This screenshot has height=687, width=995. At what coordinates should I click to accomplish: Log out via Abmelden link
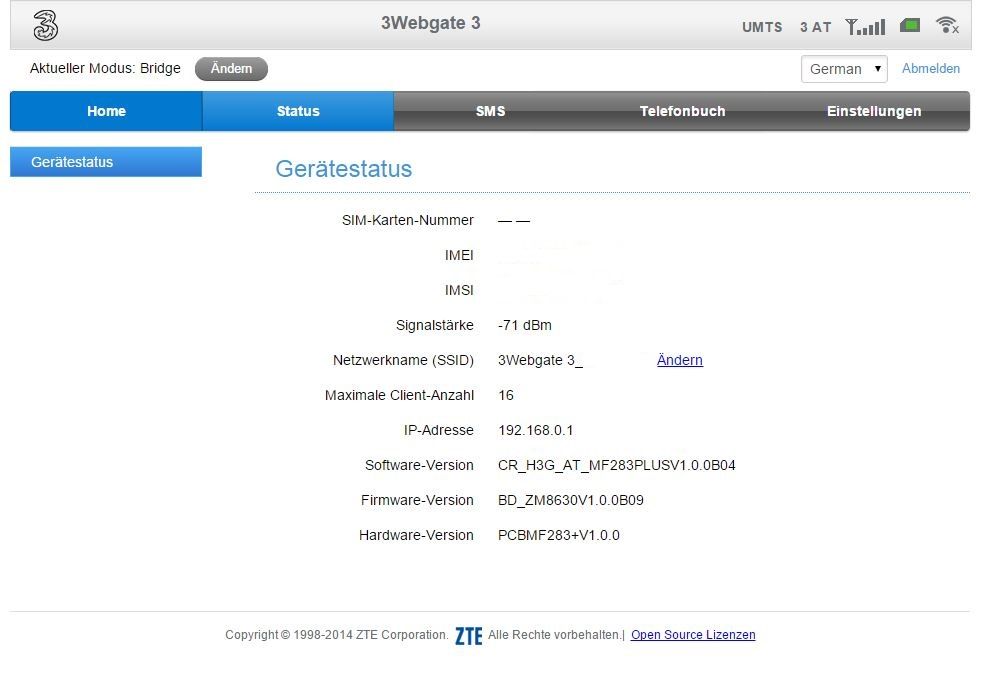(930, 69)
